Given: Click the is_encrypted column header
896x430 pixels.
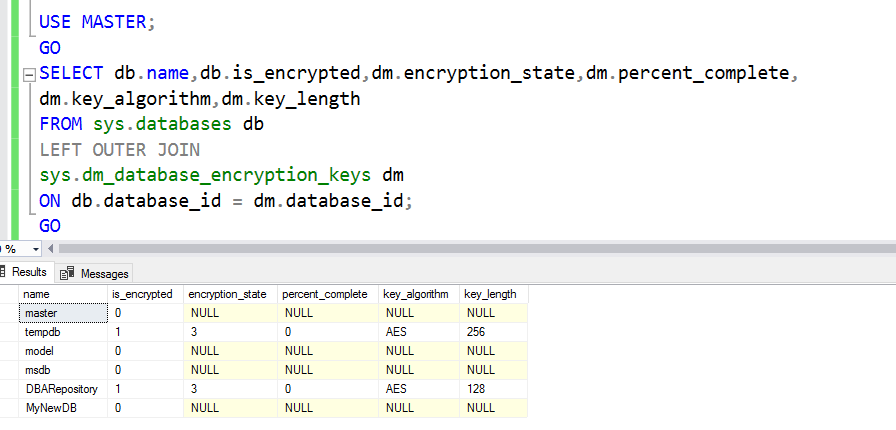Looking at the screenshot, I should (144, 294).
